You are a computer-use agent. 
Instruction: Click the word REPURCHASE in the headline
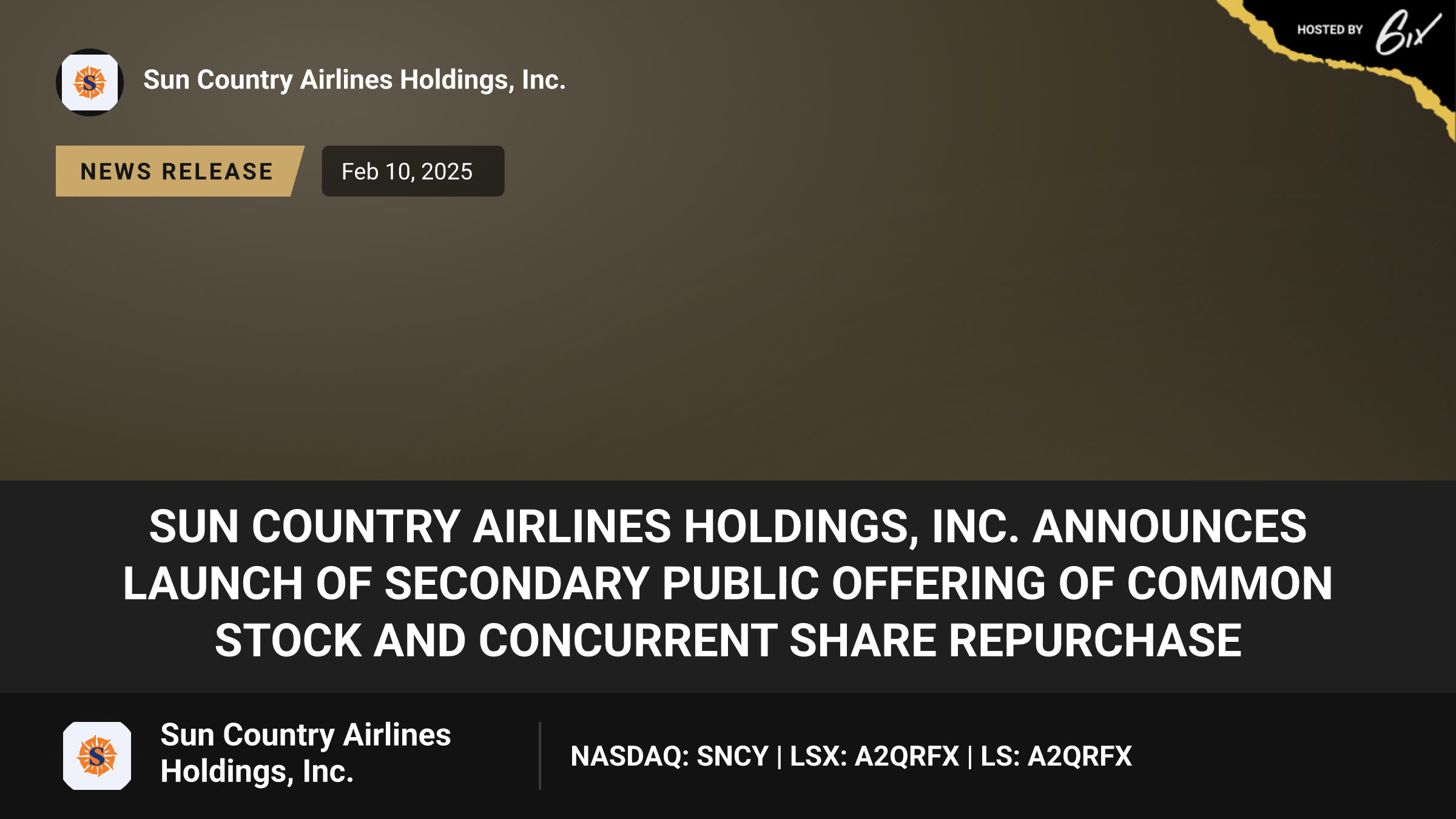coord(1095,640)
